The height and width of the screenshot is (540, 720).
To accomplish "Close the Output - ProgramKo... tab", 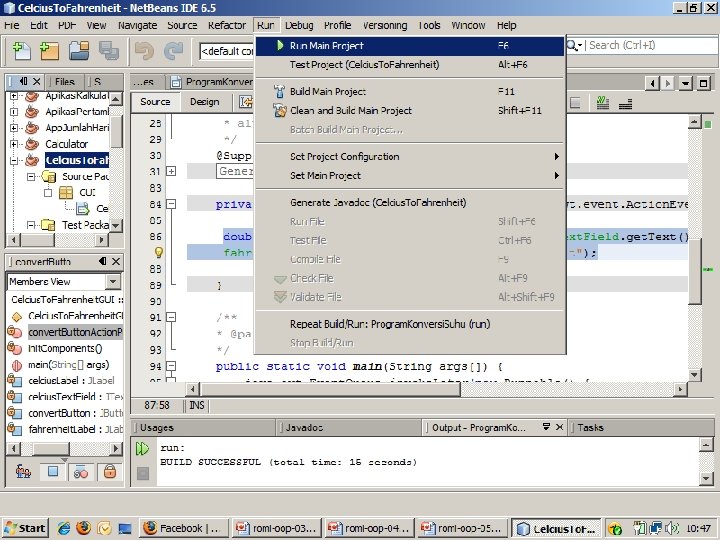I will click(559, 427).
